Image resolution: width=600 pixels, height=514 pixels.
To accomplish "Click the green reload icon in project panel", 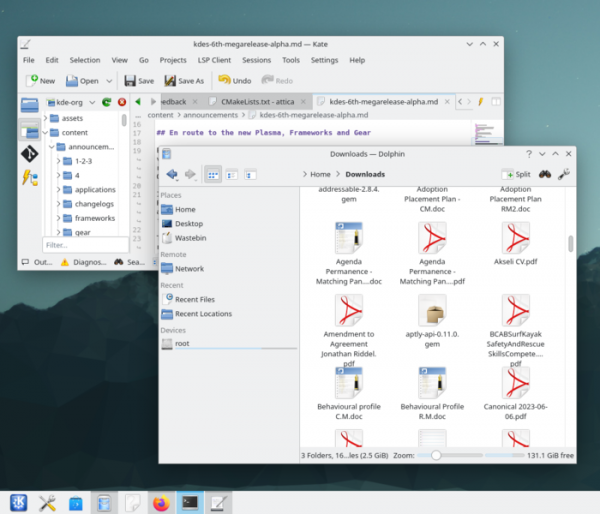I will click(x=106, y=102).
